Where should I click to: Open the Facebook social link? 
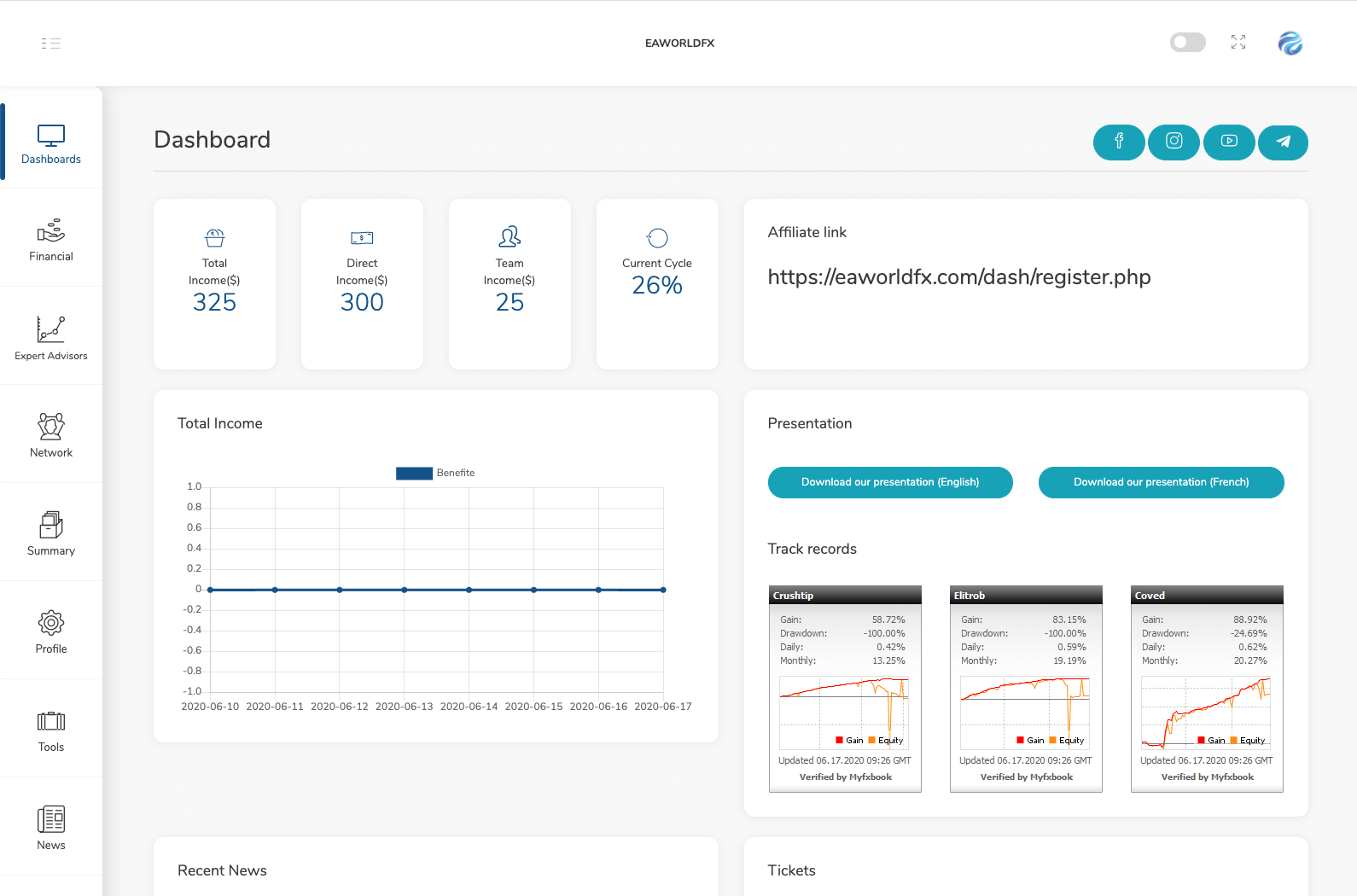pyautogui.click(x=1119, y=142)
